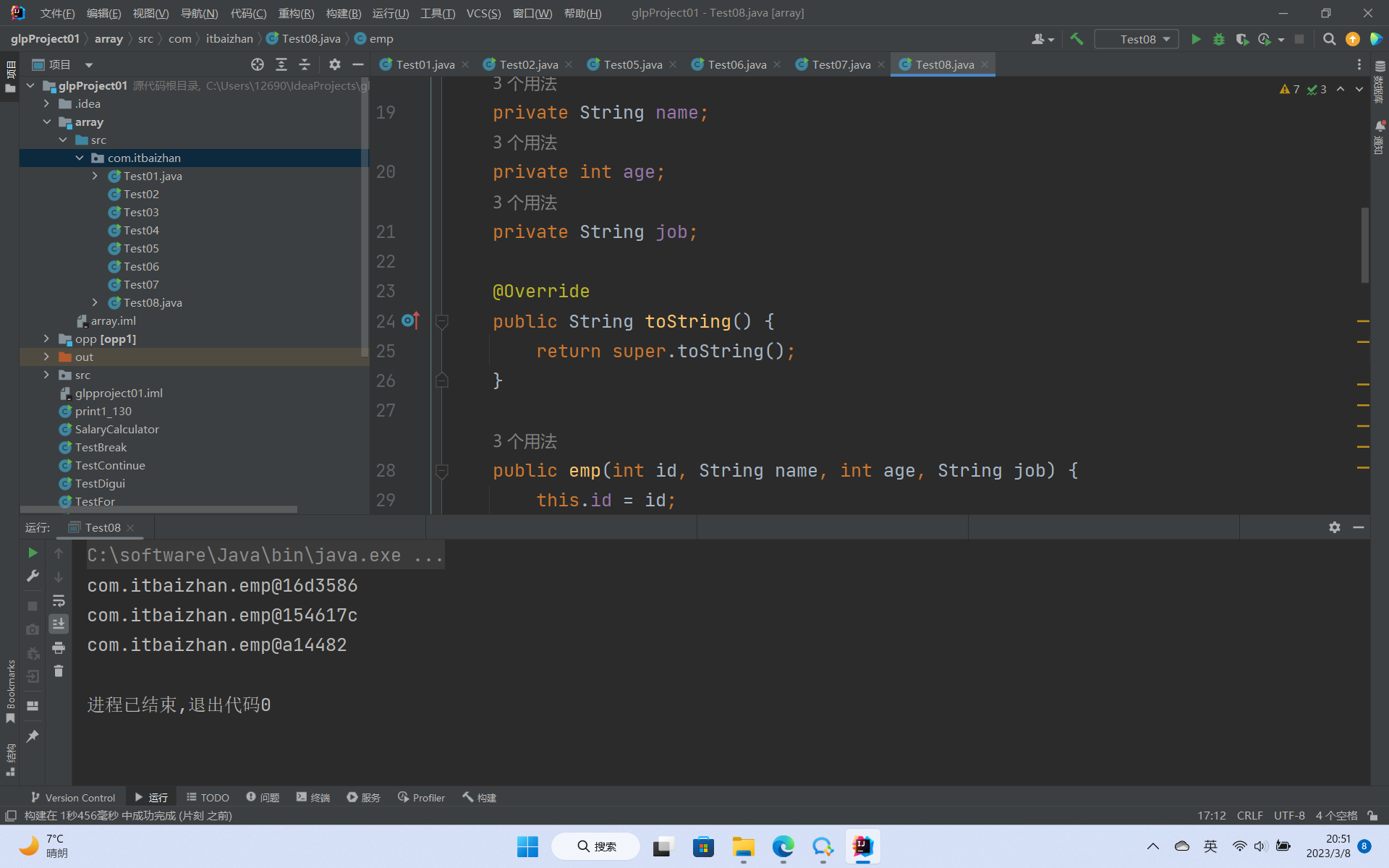Screen dimensions: 1389x868
Task: Open the Profiler tool window
Action: 421,797
